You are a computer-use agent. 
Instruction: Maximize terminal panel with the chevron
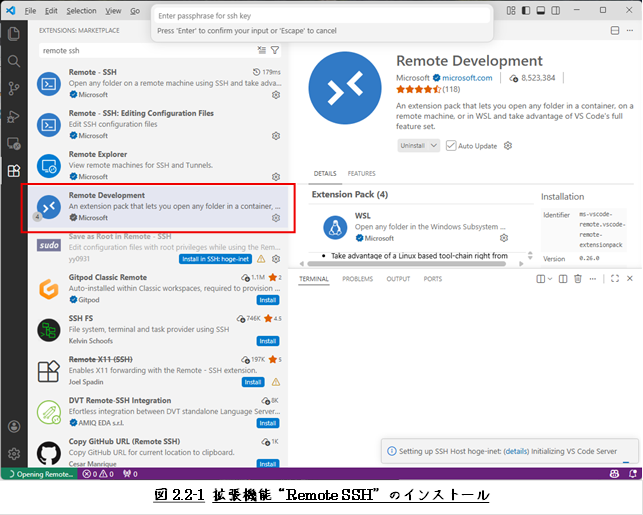click(x=614, y=278)
